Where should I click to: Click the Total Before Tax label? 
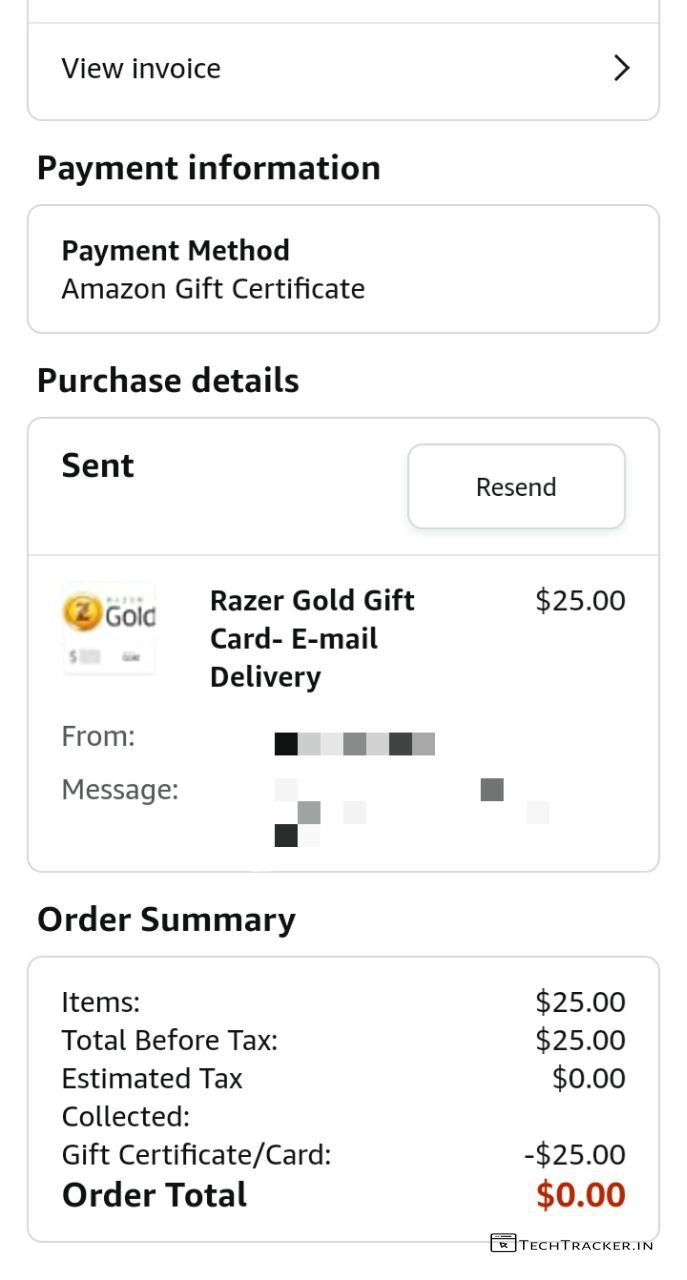[169, 1041]
